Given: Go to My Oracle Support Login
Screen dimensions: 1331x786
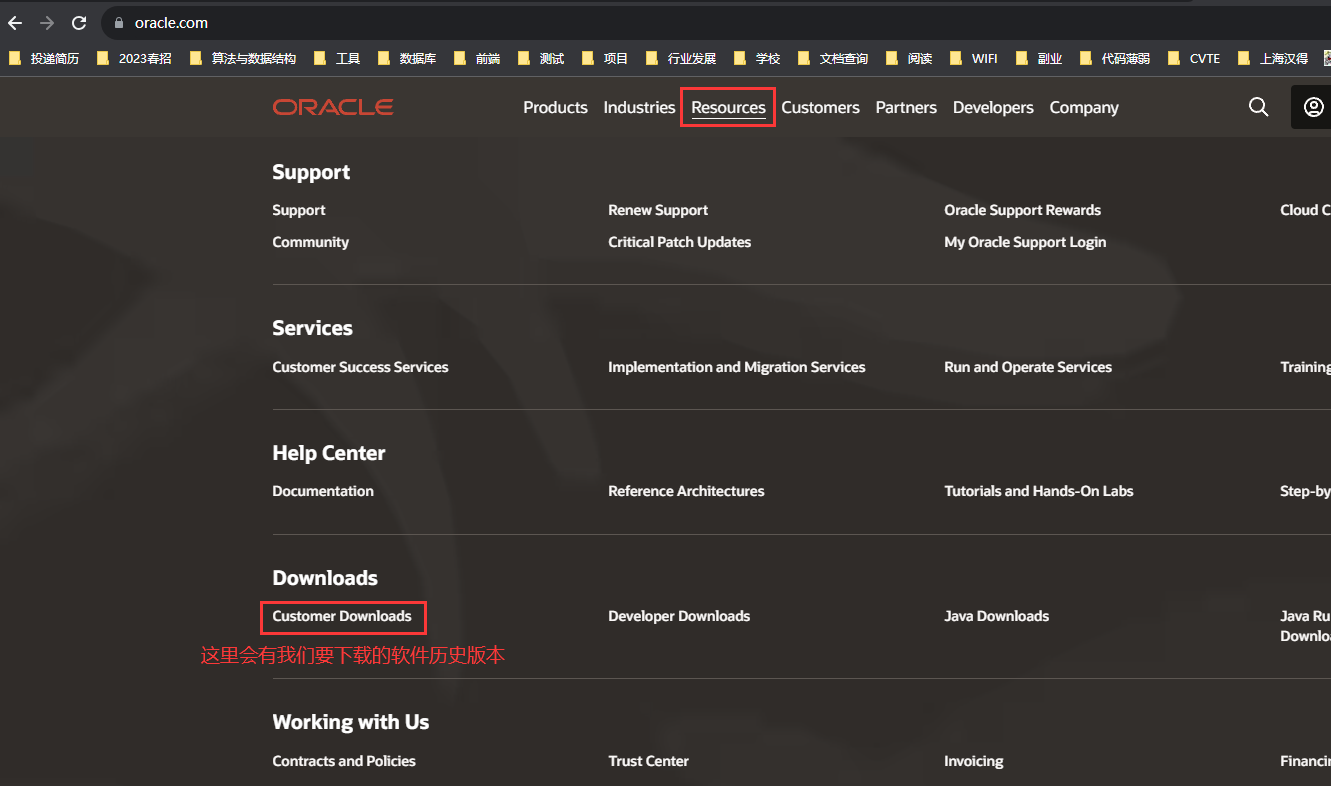Looking at the screenshot, I should point(1025,242).
